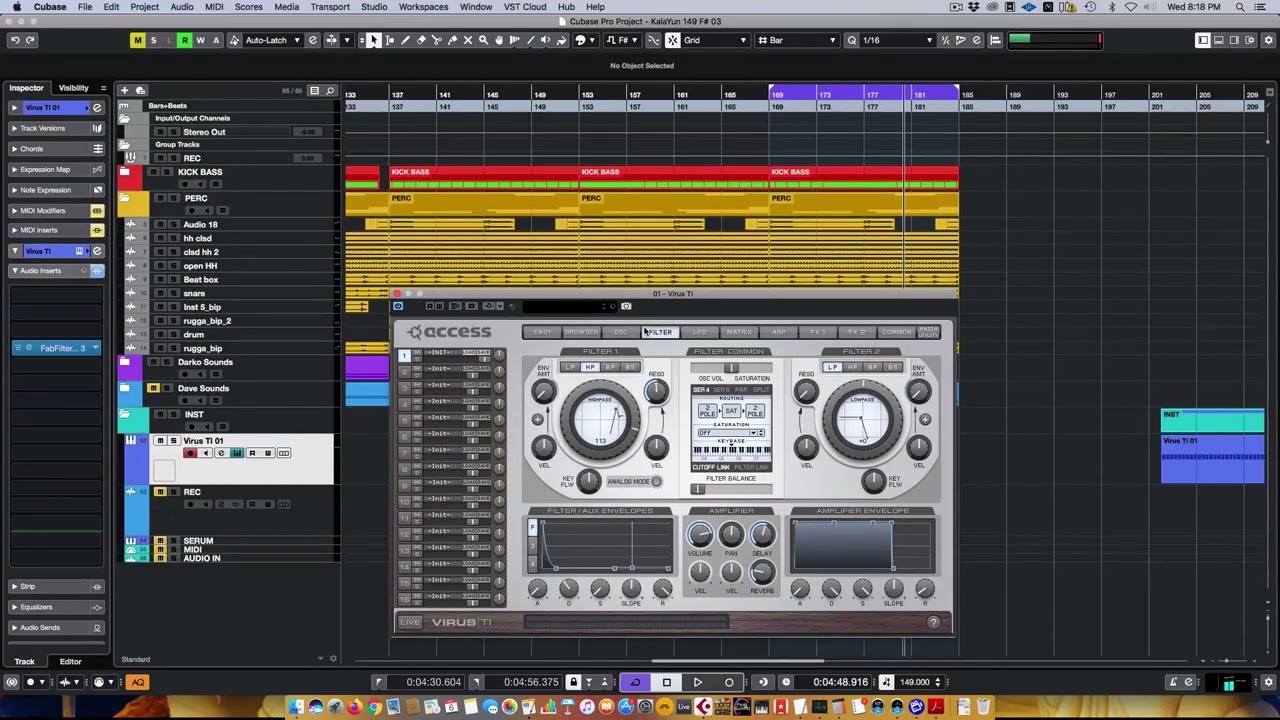
Task: Toggle the AQ auto-quantize button
Action: [x=137, y=682]
